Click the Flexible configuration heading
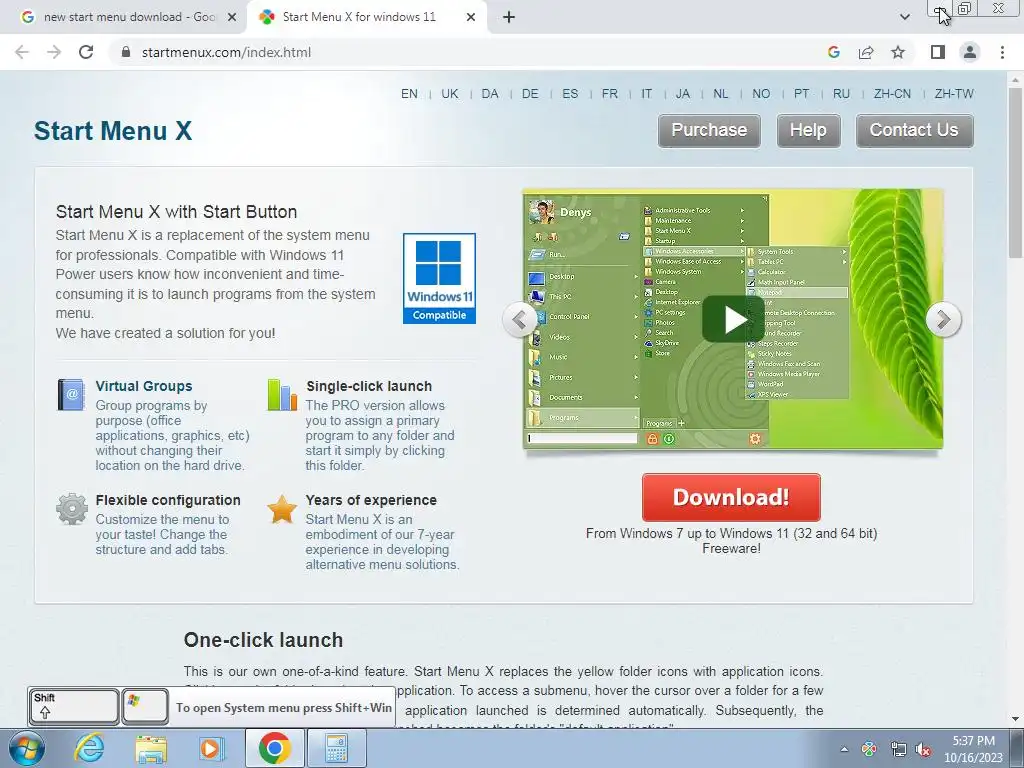Viewport: 1024px width, 768px height. click(168, 500)
